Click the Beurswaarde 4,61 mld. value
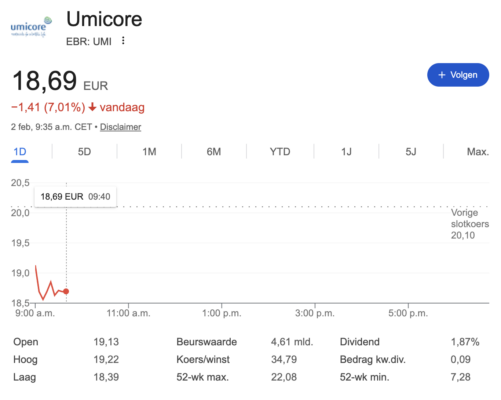Viewport: 501px width, 400px height. pos(292,342)
